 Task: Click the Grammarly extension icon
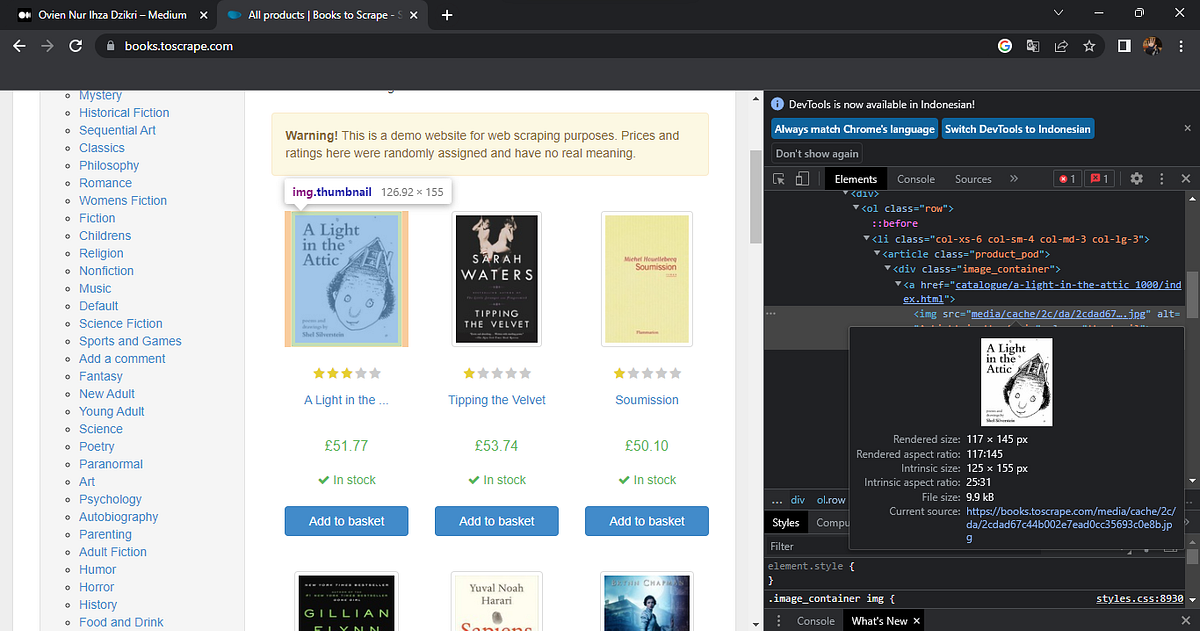pos(1005,45)
